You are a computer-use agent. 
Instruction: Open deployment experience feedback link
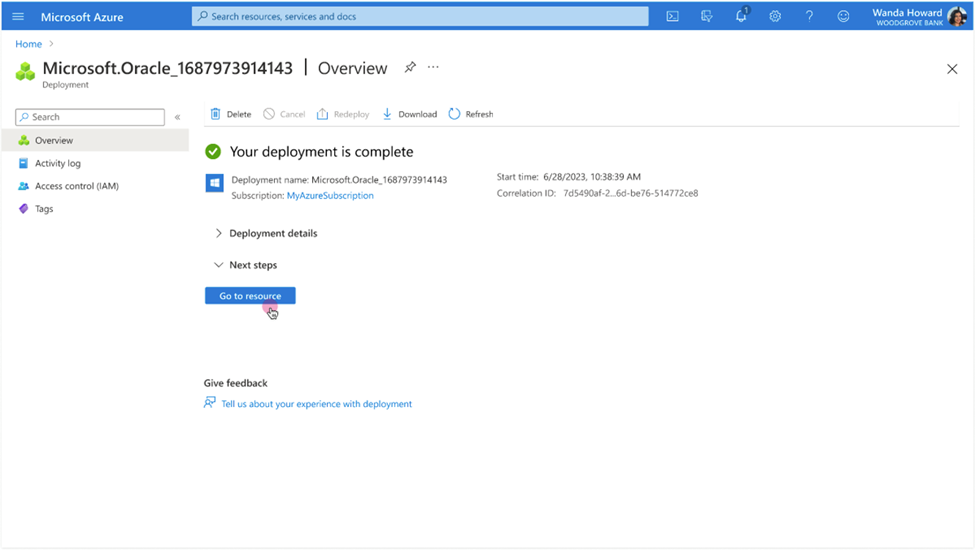pyautogui.click(x=317, y=404)
